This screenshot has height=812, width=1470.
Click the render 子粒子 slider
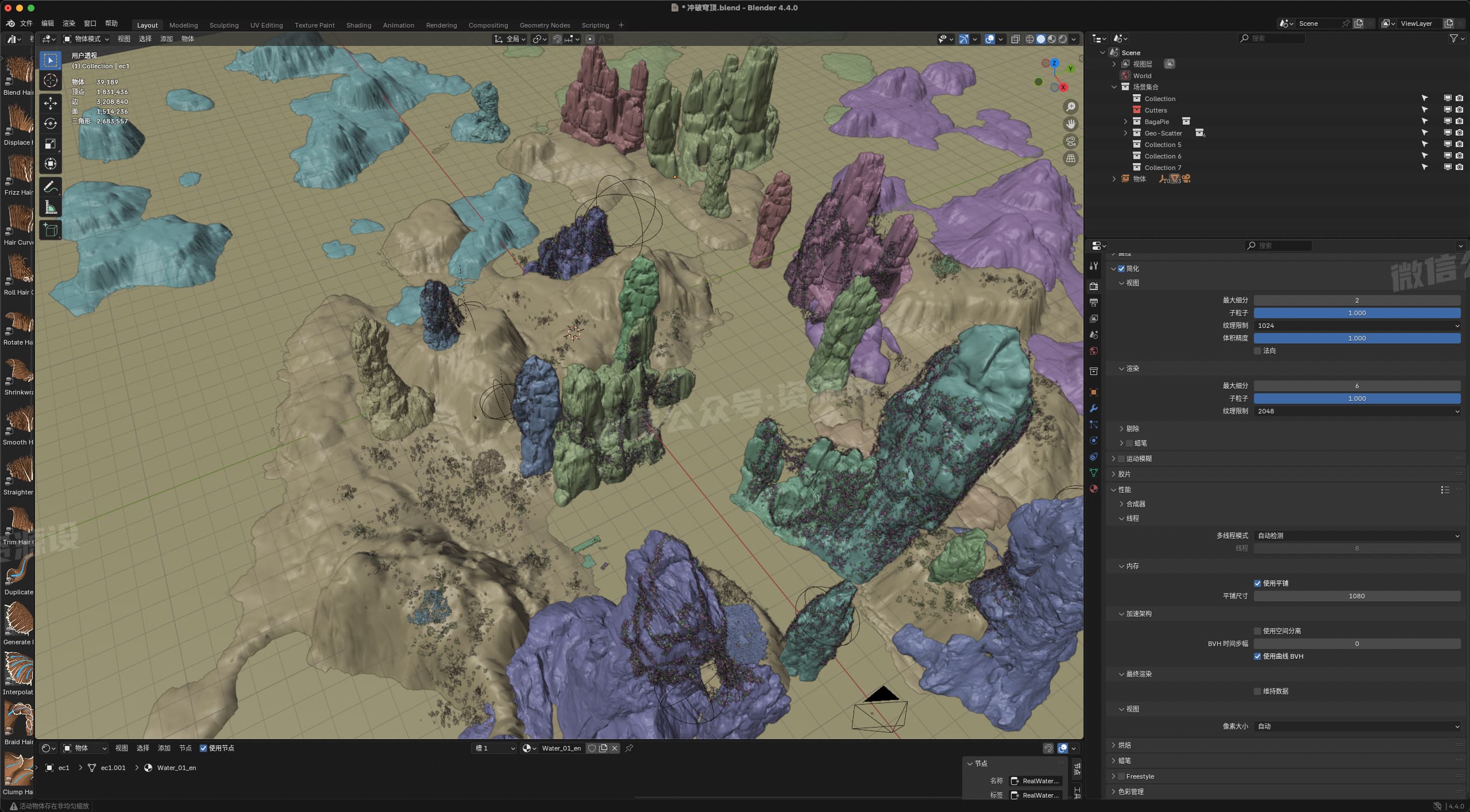coord(1357,399)
